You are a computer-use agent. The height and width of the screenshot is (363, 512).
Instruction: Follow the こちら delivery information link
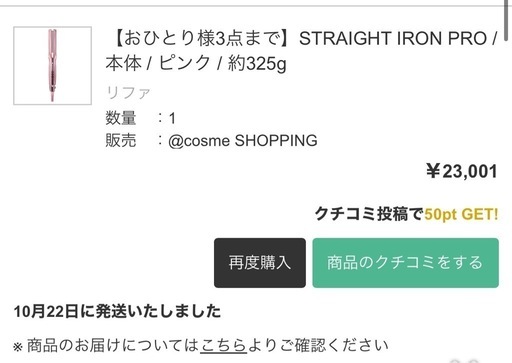[x=223, y=345]
